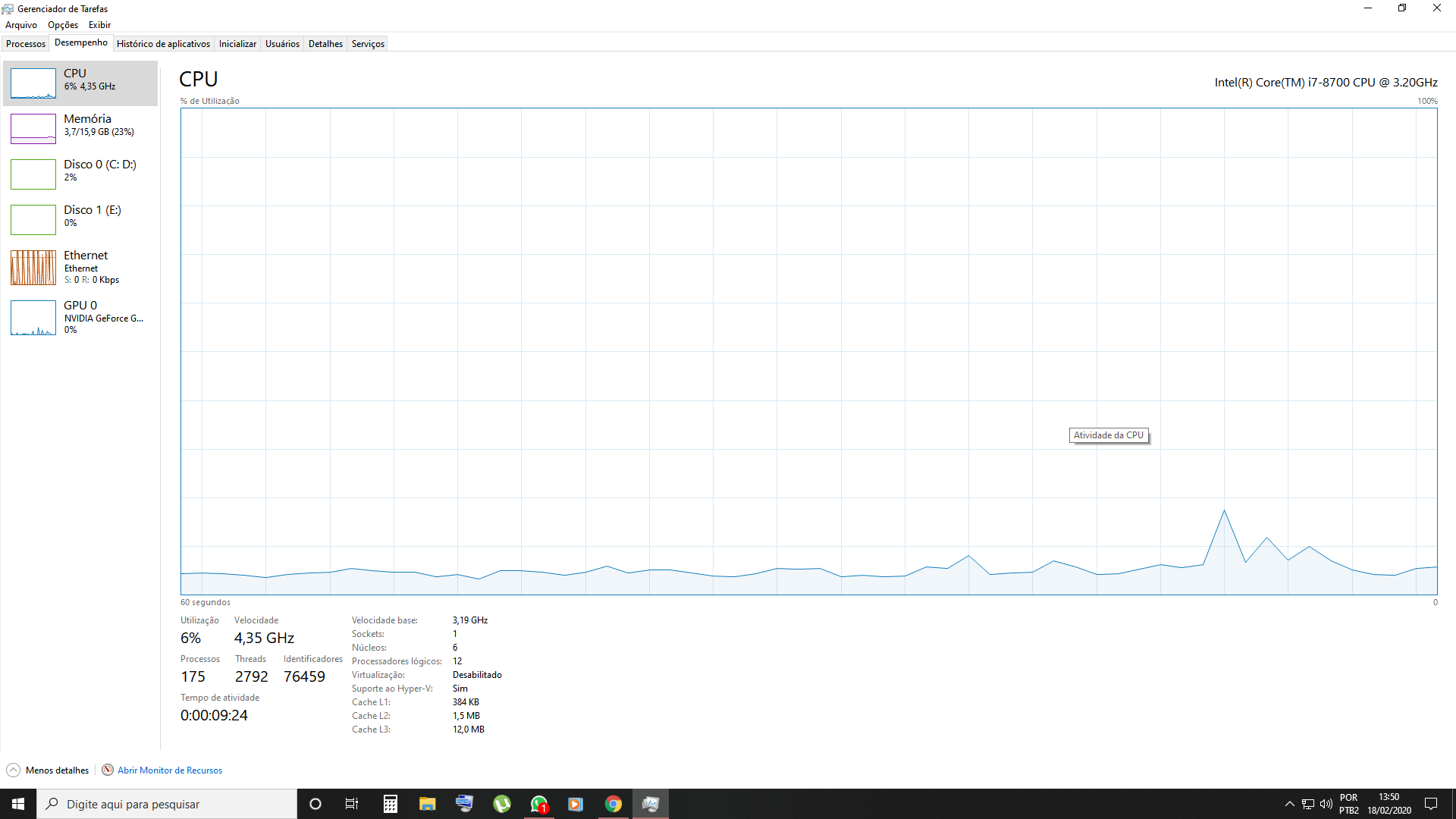1456x819 pixels.
Task: Open uTorrent from the taskbar
Action: (x=501, y=804)
